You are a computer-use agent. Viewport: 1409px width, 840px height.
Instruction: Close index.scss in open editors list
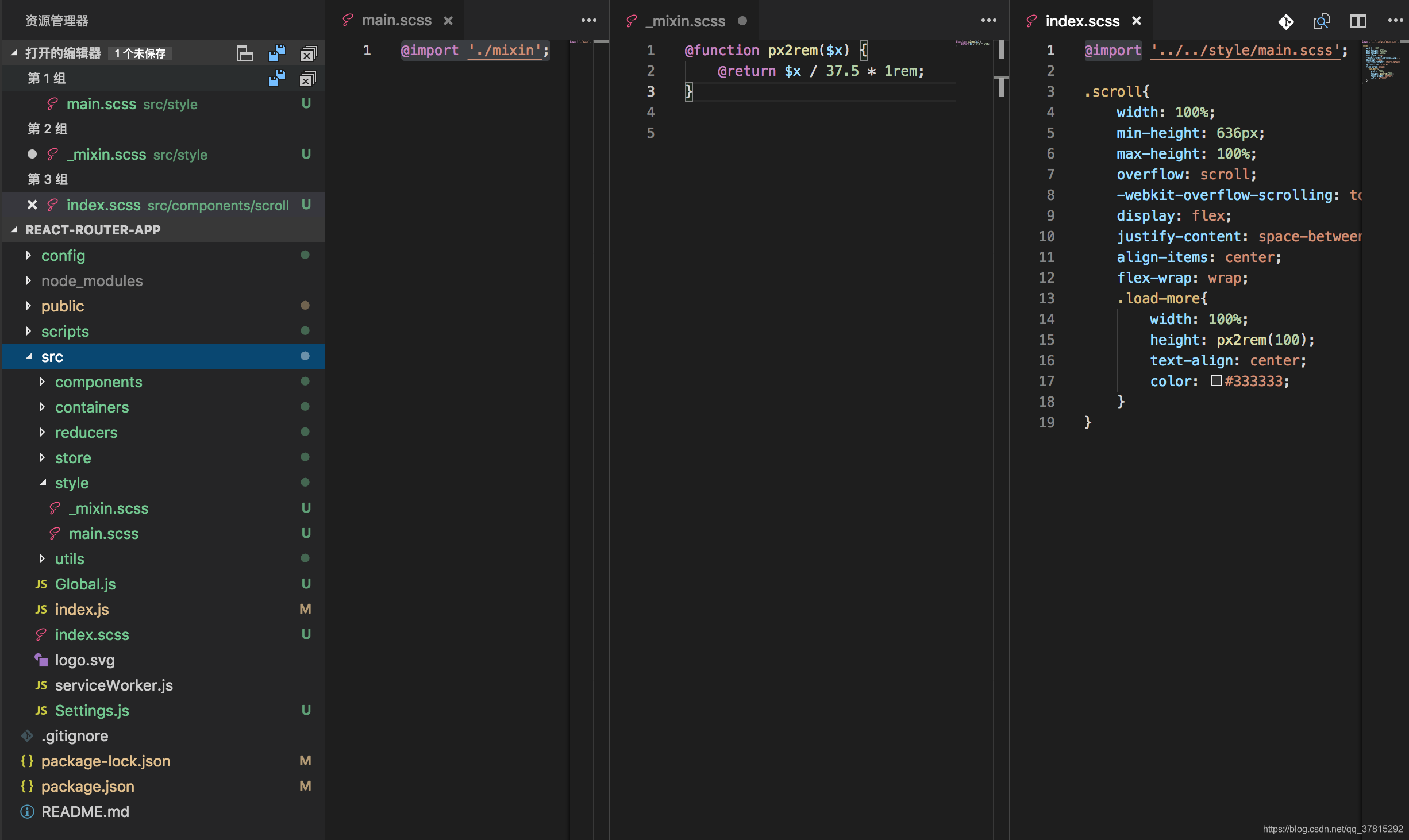tap(32, 205)
